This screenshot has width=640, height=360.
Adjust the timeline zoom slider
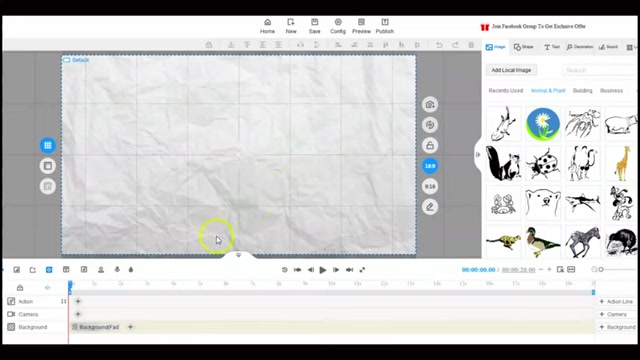click(x=601, y=269)
